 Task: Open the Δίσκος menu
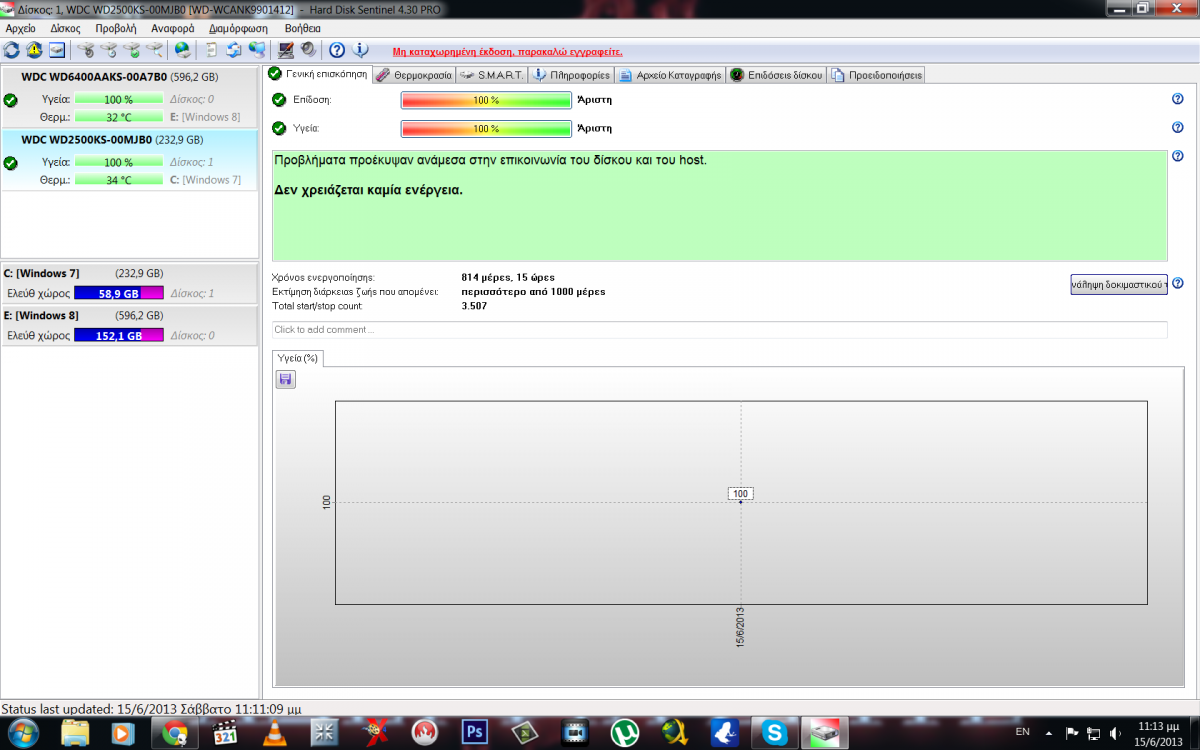65,29
